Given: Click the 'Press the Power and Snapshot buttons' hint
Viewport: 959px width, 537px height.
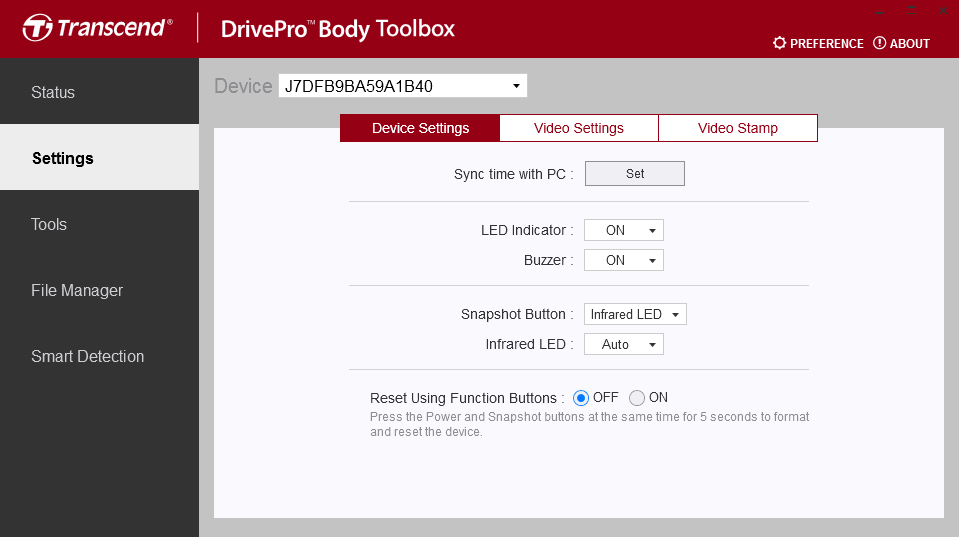Looking at the screenshot, I should (x=590, y=424).
